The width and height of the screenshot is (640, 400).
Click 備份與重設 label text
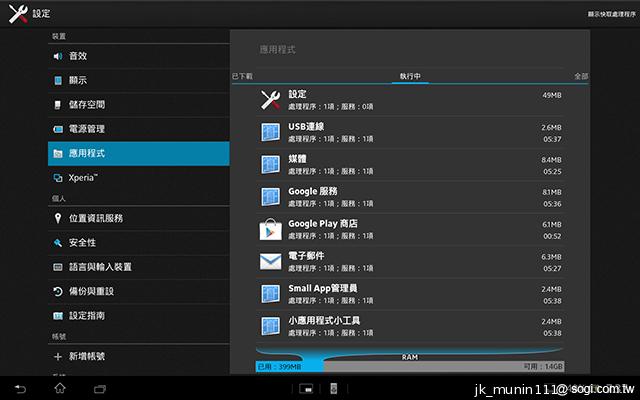click(91, 291)
